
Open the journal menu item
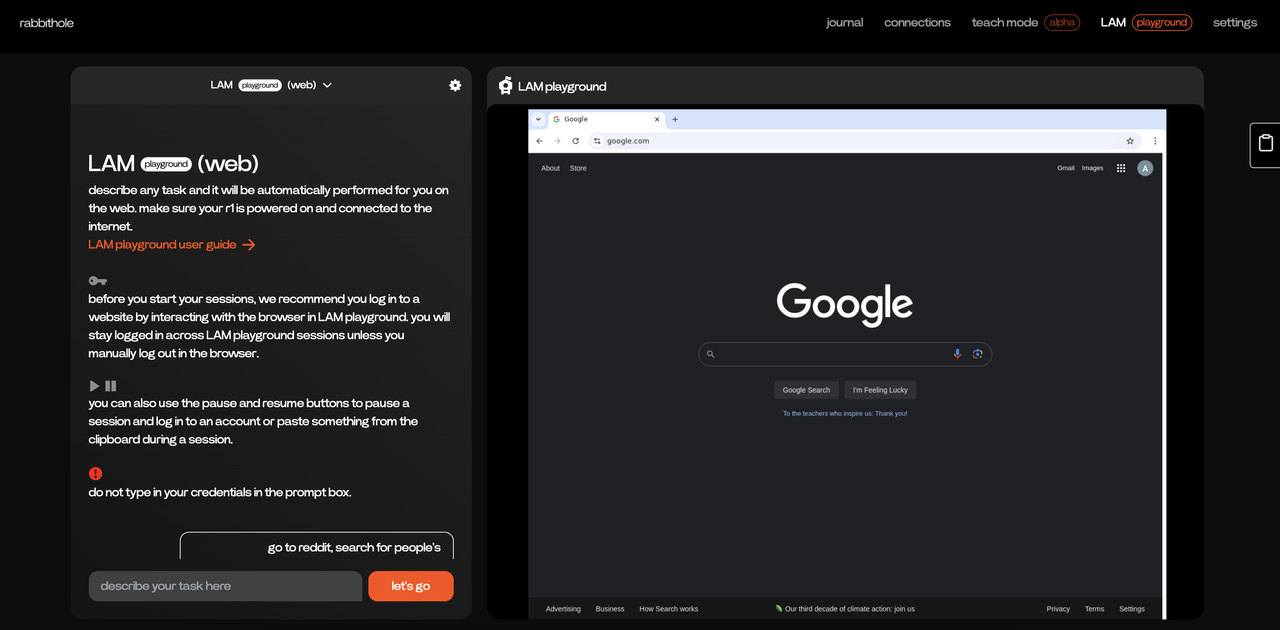click(844, 22)
